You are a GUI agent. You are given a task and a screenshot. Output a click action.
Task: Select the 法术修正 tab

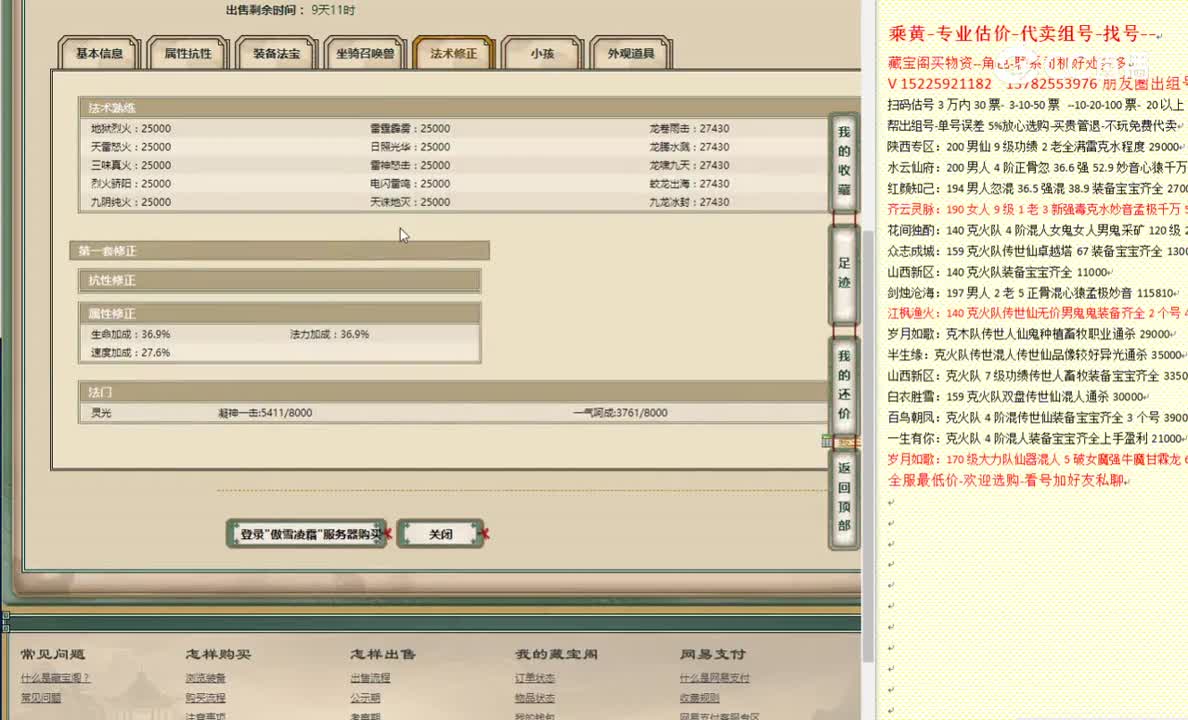point(454,53)
